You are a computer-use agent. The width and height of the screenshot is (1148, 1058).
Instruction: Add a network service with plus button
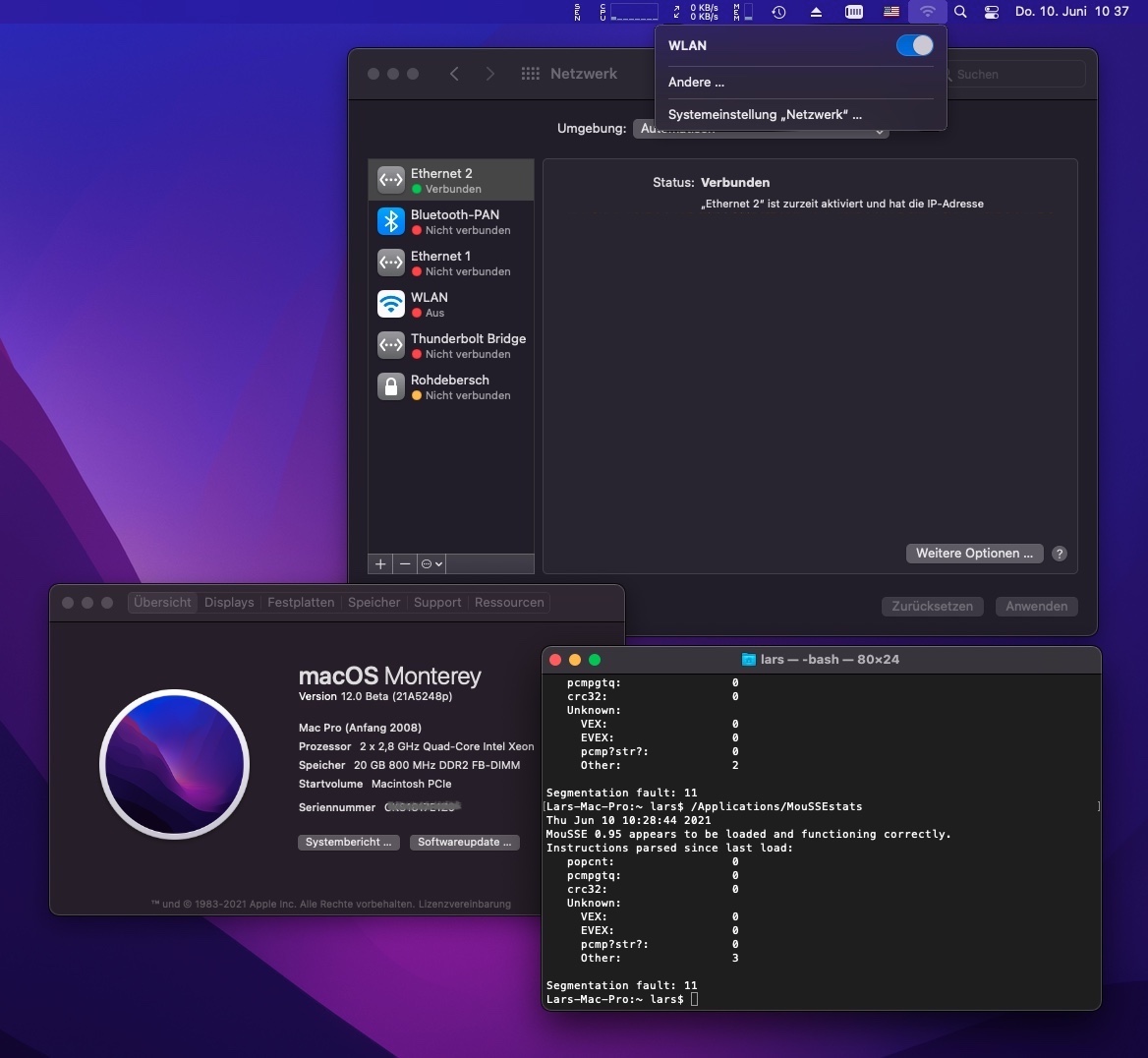pyautogui.click(x=380, y=563)
